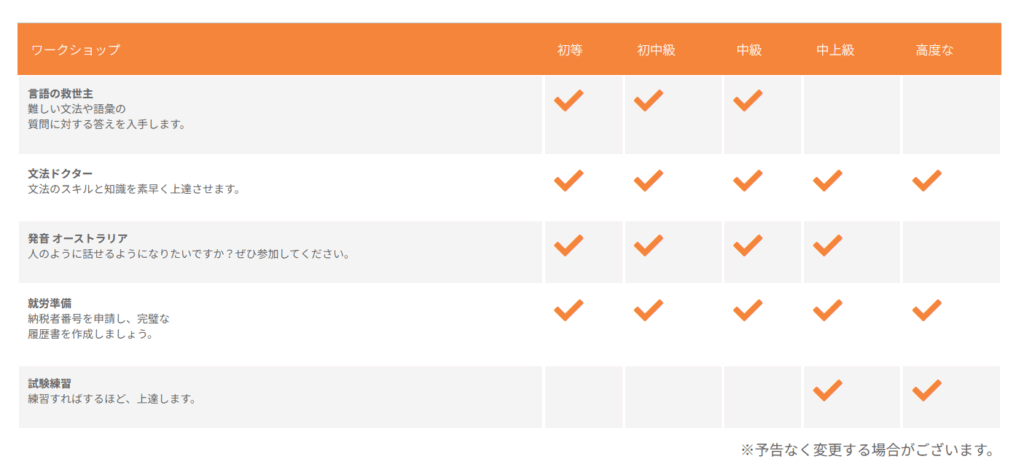1024x472 pixels.
Task: Click the 初等 level column header
Action: tap(570, 50)
